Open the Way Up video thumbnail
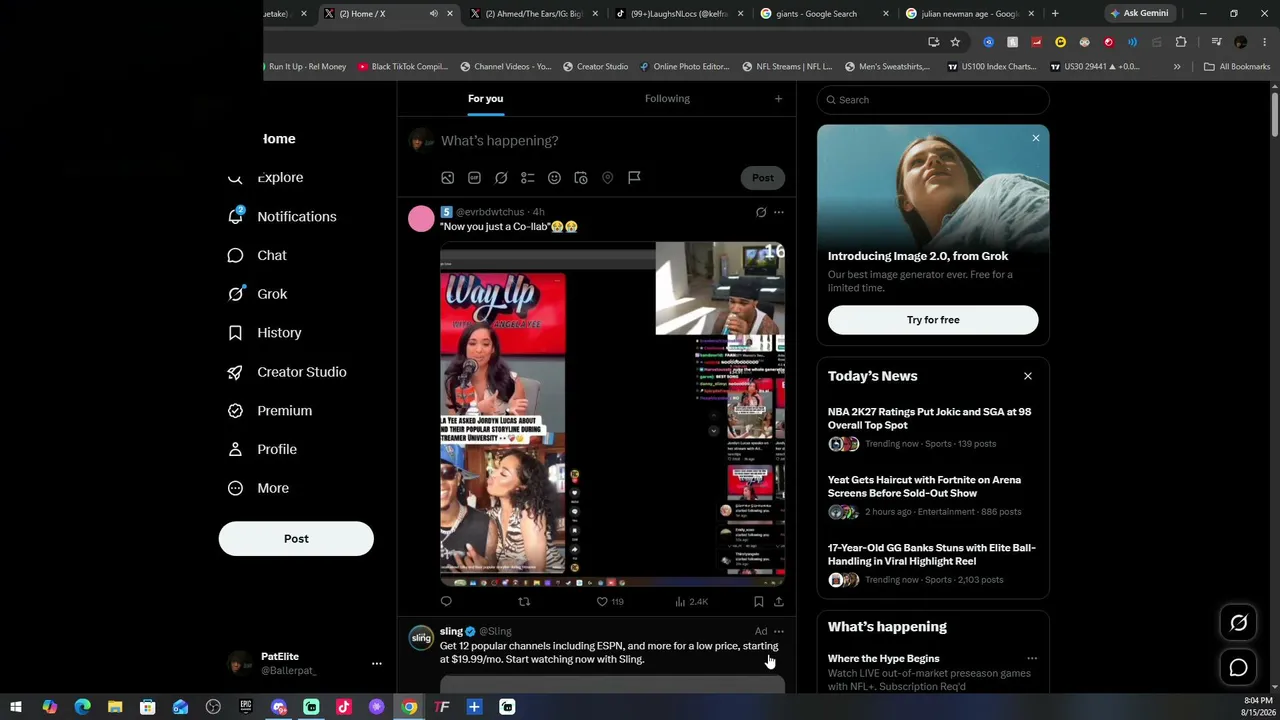This screenshot has width=1280, height=720. point(612,414)
